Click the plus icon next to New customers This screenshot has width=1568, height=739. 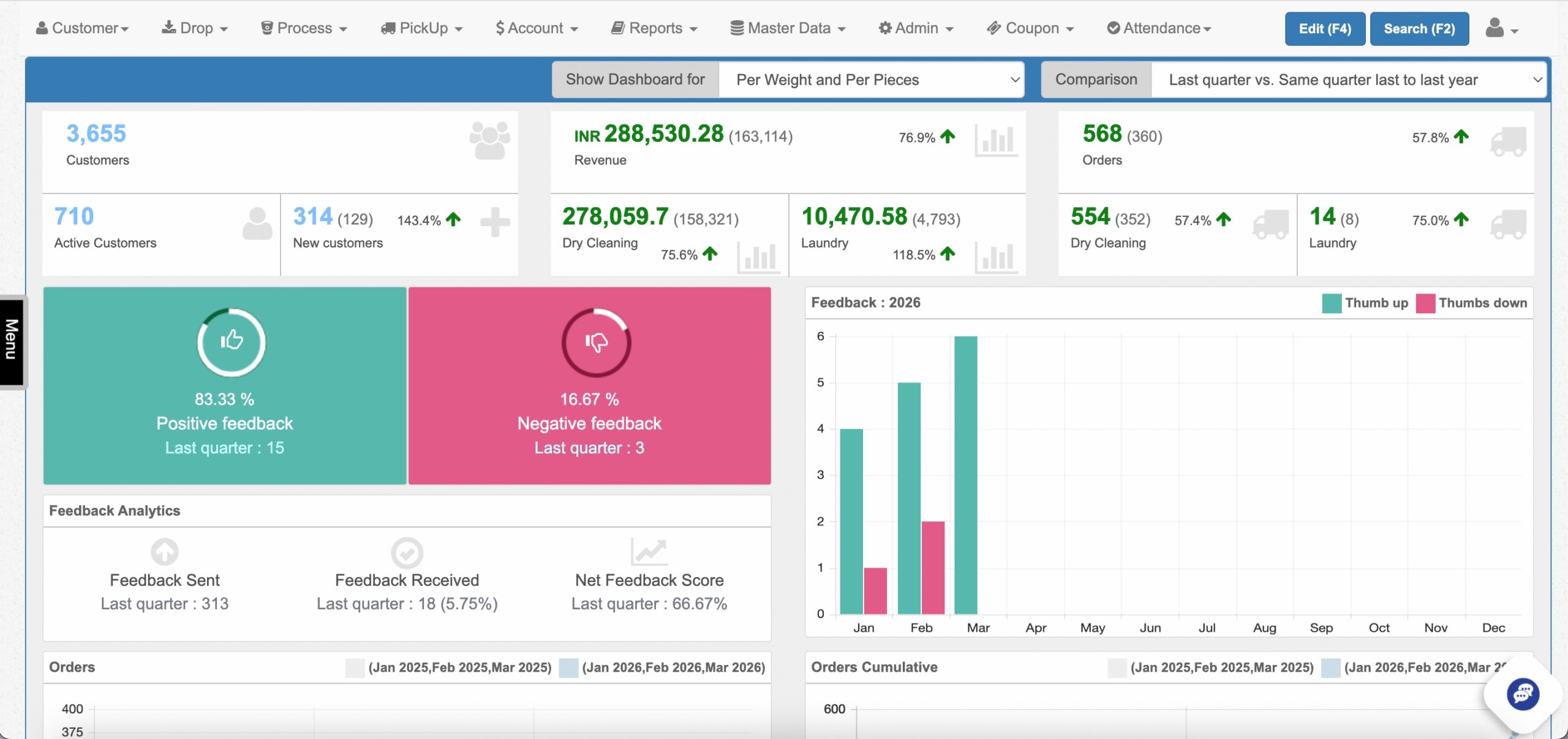point(494,223)
